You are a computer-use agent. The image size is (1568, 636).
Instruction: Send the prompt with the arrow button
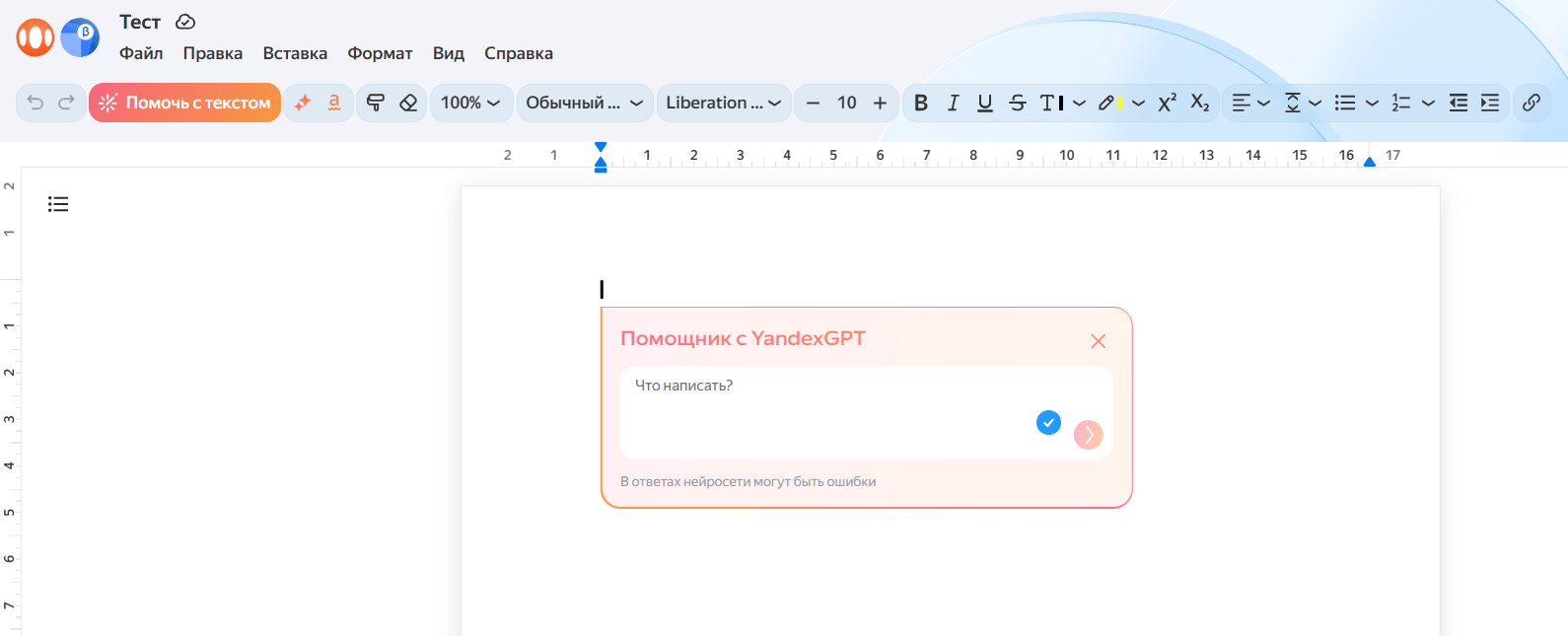click(1089, 435)
